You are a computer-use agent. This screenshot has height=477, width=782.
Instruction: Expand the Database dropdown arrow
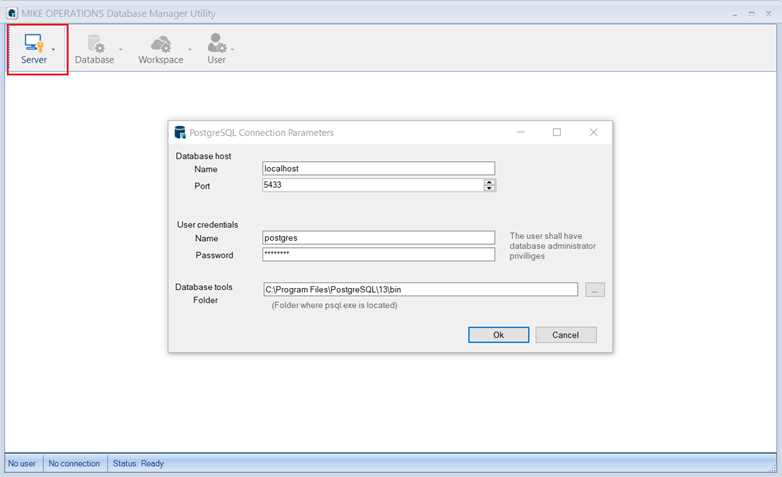tap(121, 49)
